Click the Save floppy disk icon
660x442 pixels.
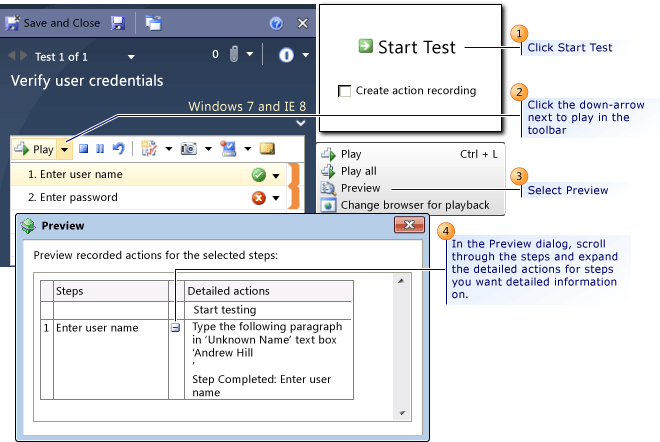(x=118, y=23)
